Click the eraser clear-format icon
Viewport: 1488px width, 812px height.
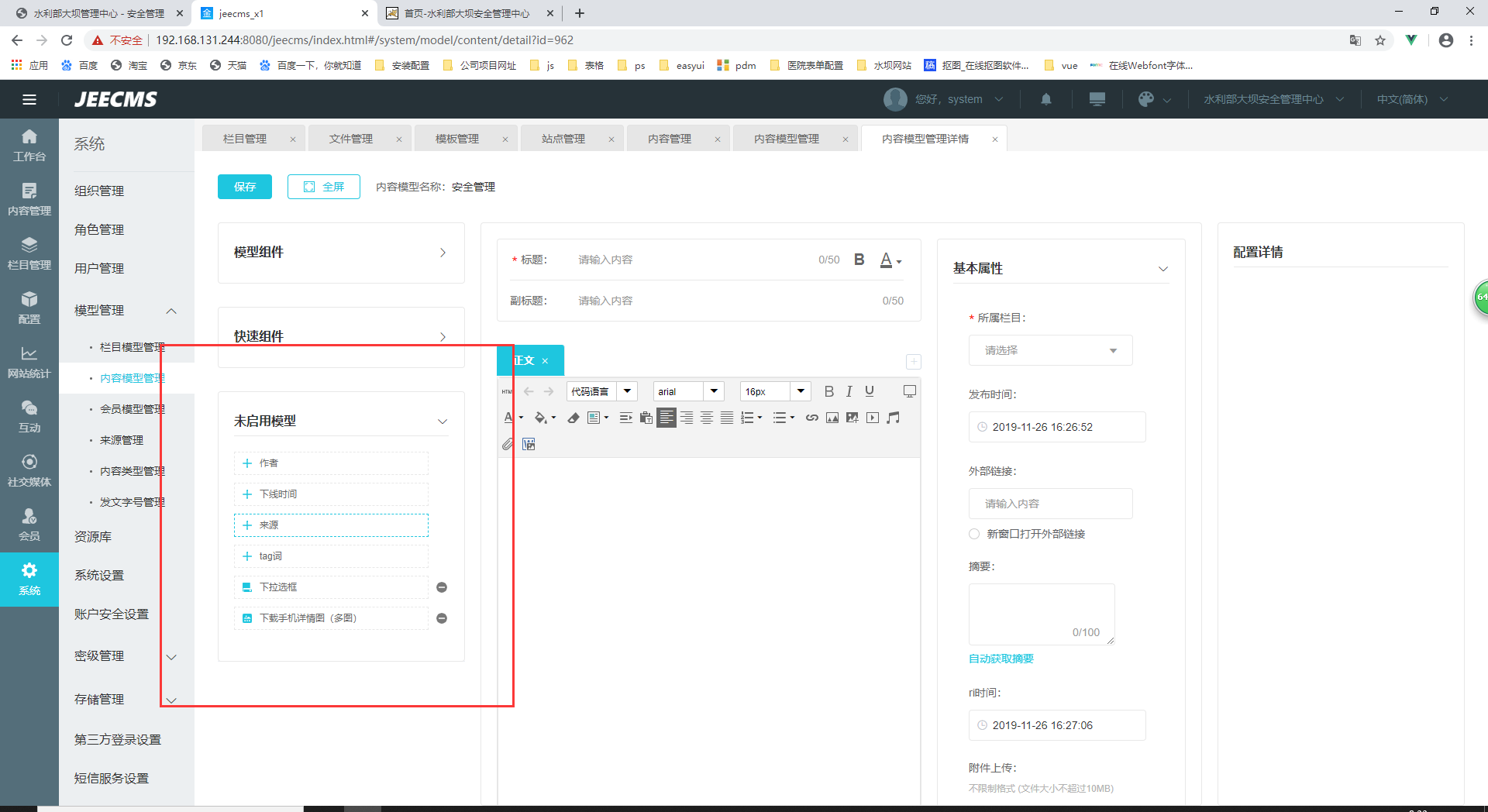click(x=573, y=418)
